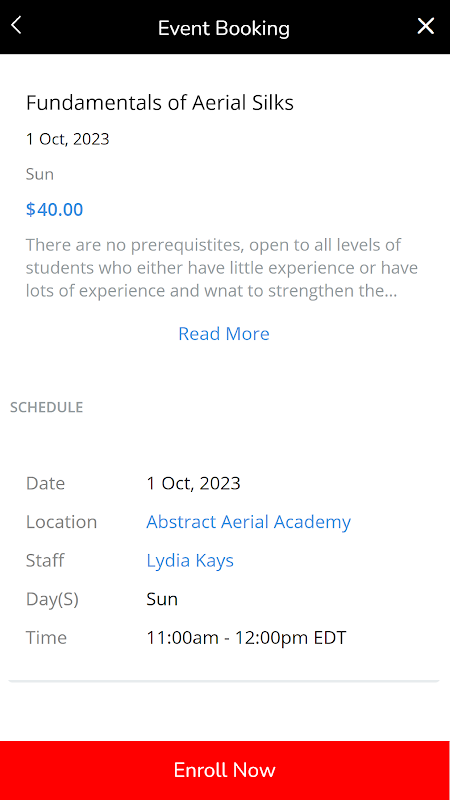Click the schedule Date value 1 Oct, 2023
The width and height of the screenshot is (450, 800).
pos(193,483)
